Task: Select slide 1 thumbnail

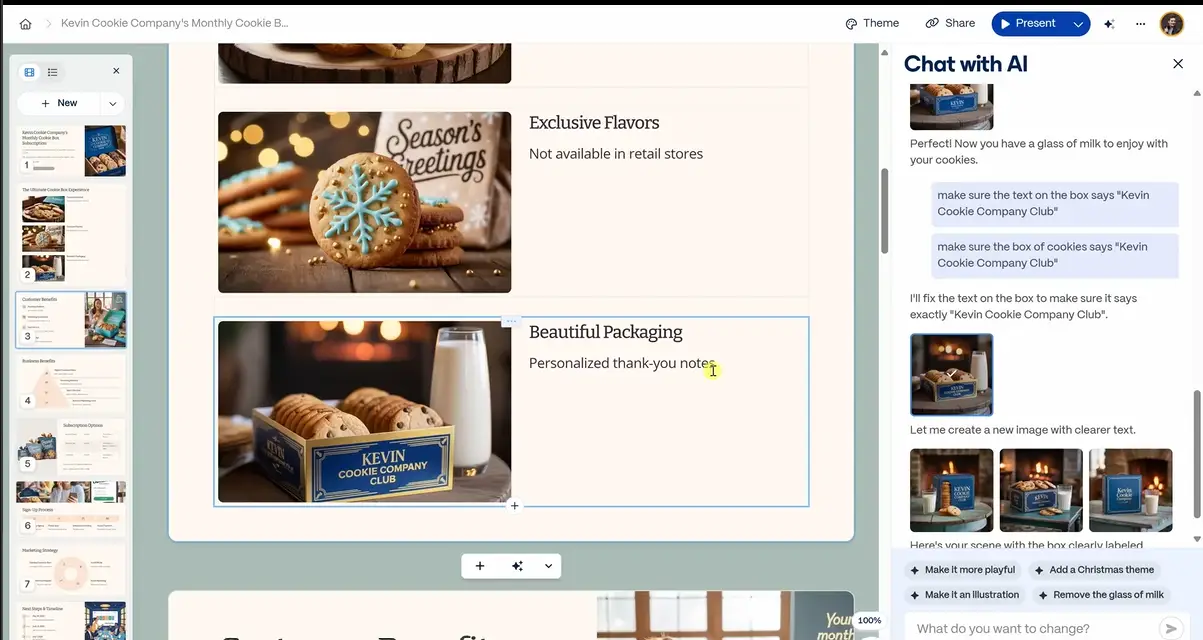Action: pyautogui.click(x=72, y=151)
